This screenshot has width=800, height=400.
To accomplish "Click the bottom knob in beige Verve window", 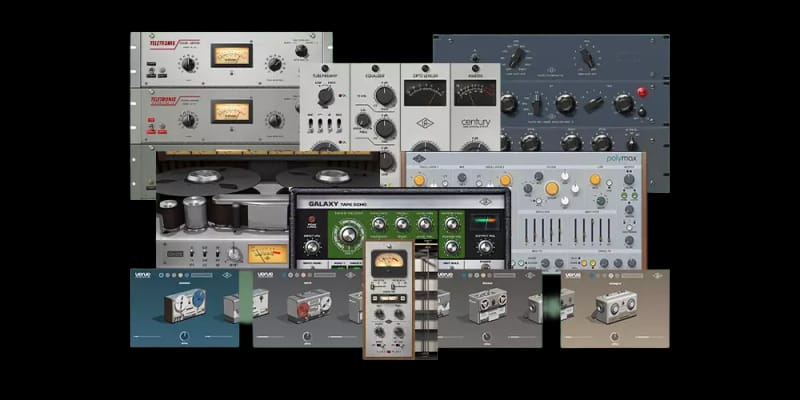I will point(615,337).
